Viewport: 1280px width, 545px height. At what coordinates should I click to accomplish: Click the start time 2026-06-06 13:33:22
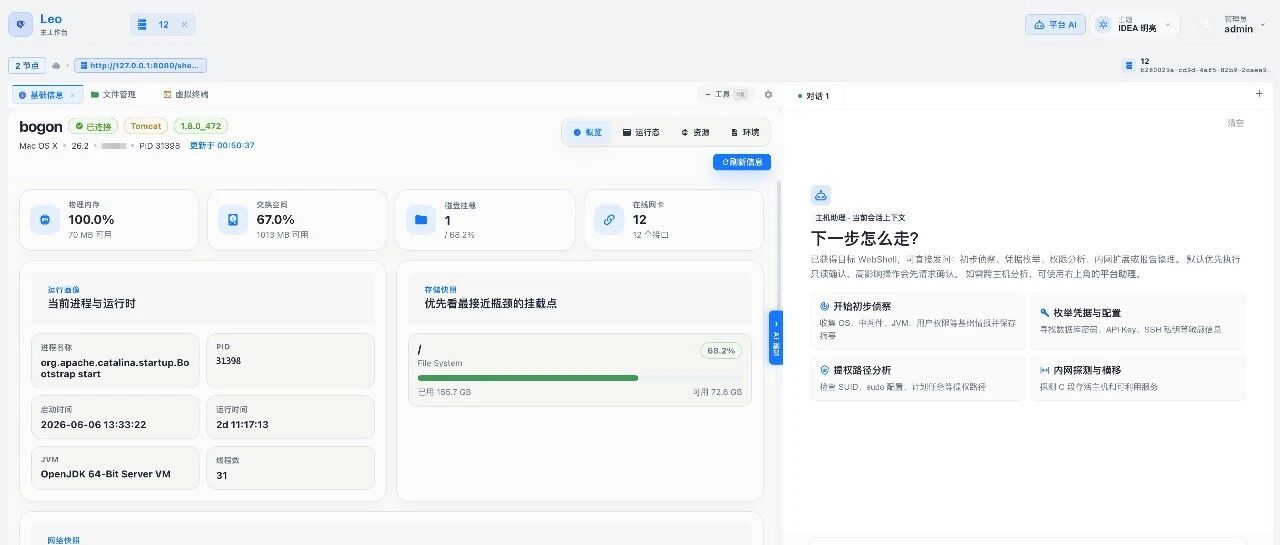point(94,425)
